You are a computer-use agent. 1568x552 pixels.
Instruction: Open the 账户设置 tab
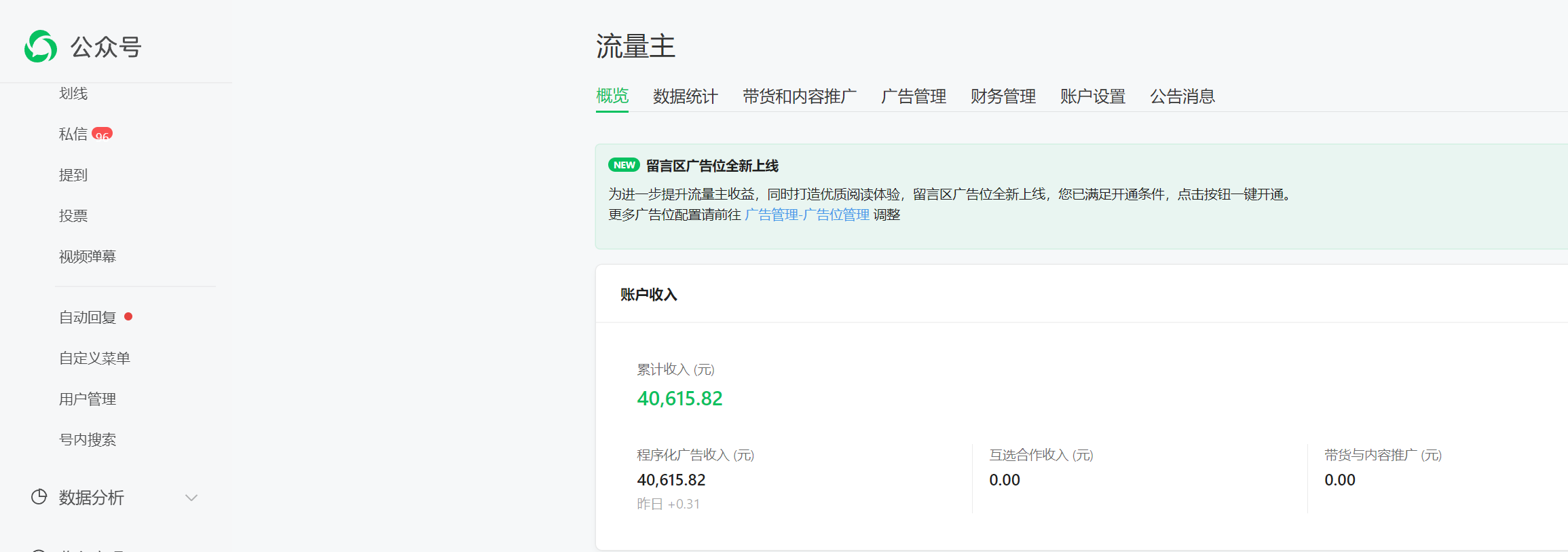(1092, 96)
